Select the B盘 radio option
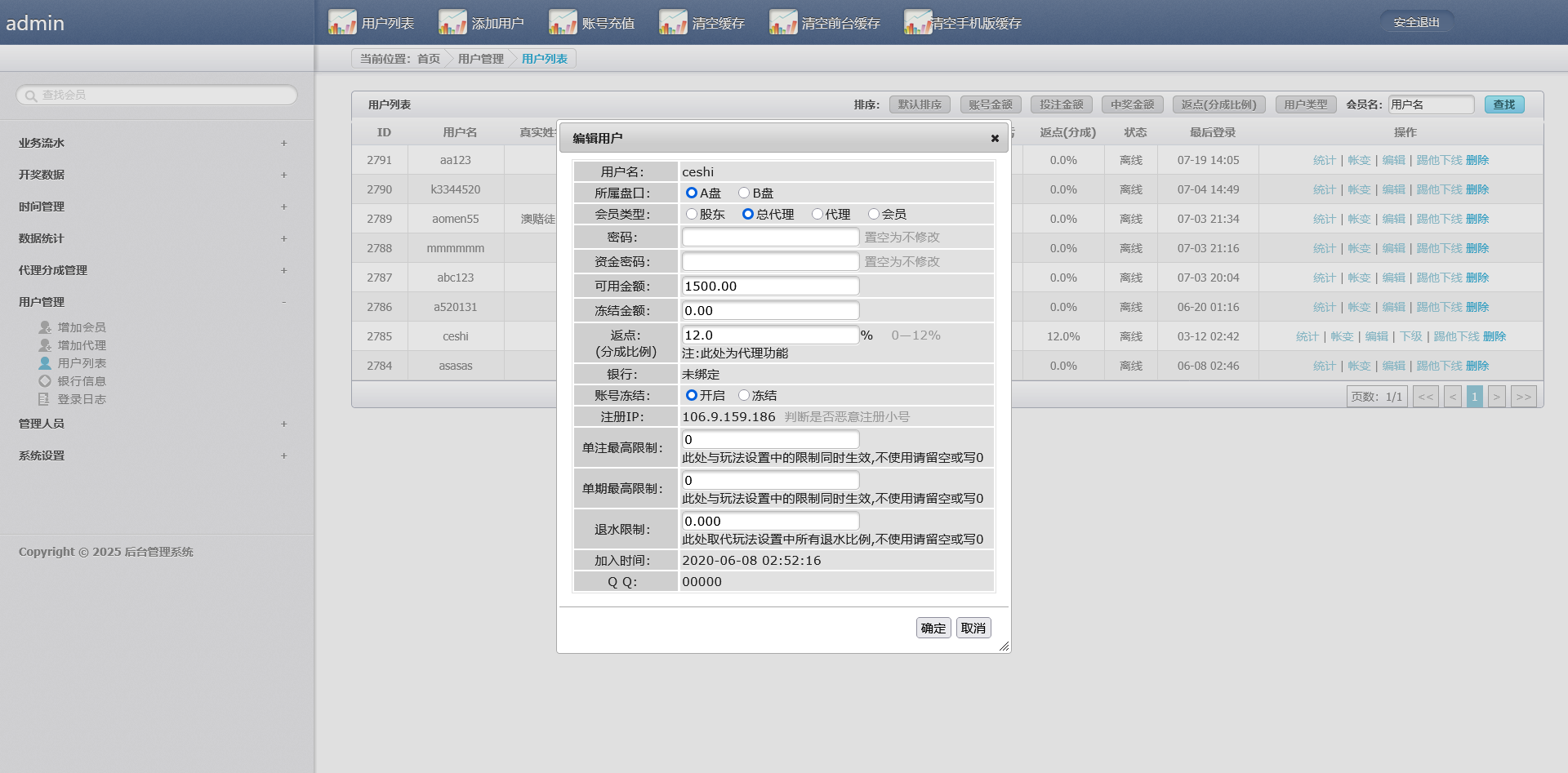This screenshot has width=1568, height=773. click(x=743, y=193)
